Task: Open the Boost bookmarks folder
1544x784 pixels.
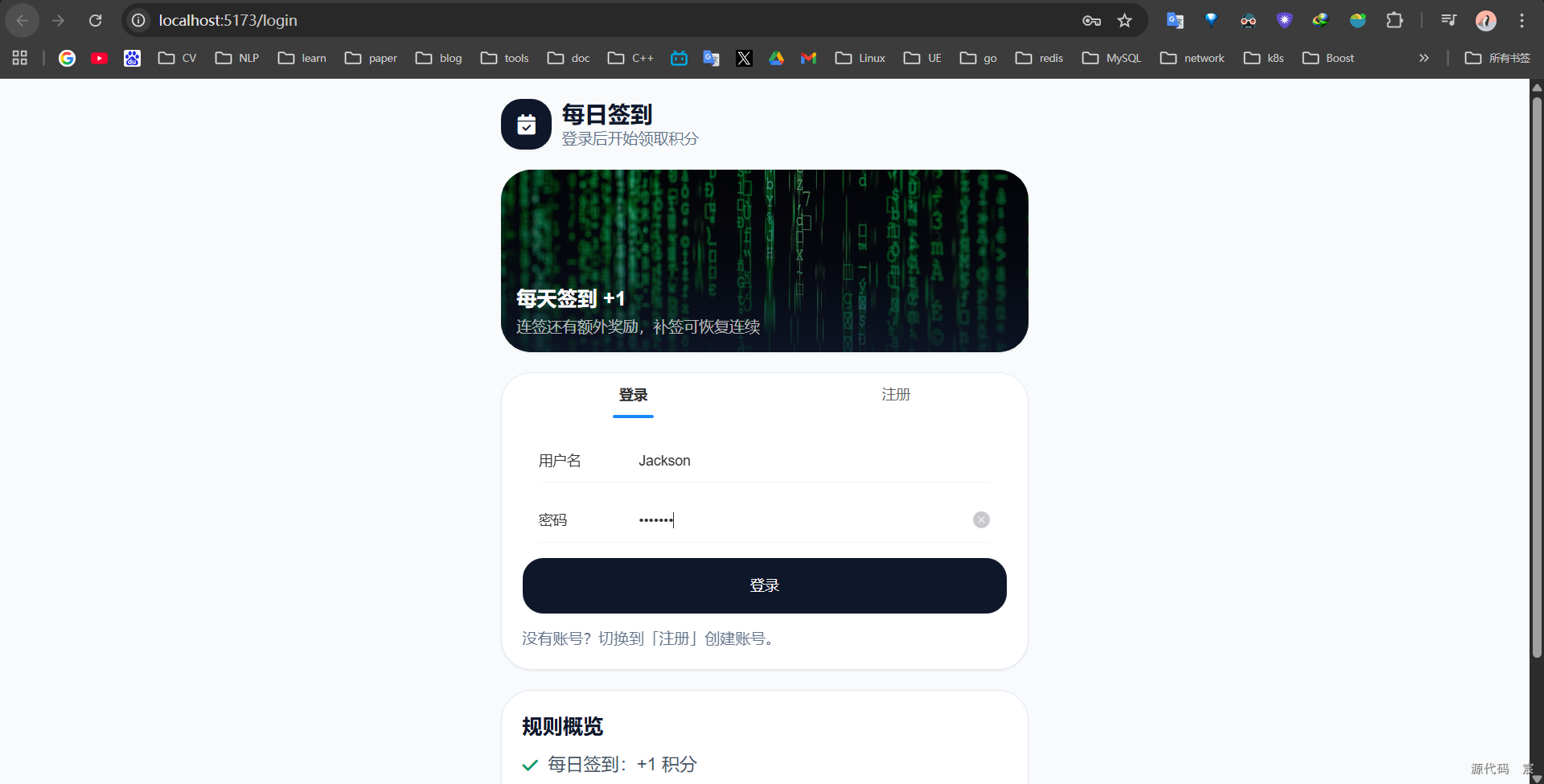Action: [1328, 58]
